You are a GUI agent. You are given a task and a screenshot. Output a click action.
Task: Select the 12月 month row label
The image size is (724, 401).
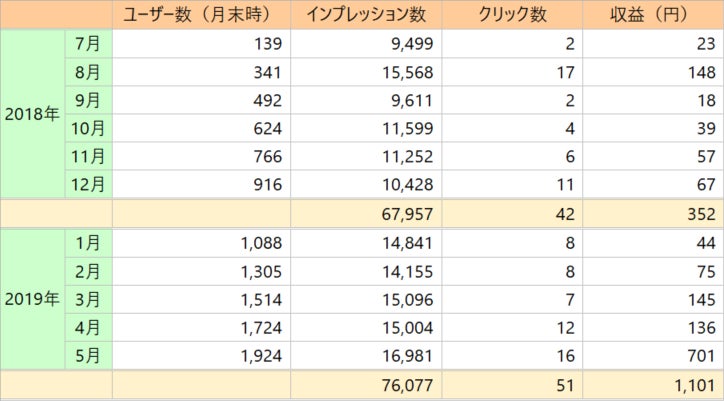coord(88,184)
